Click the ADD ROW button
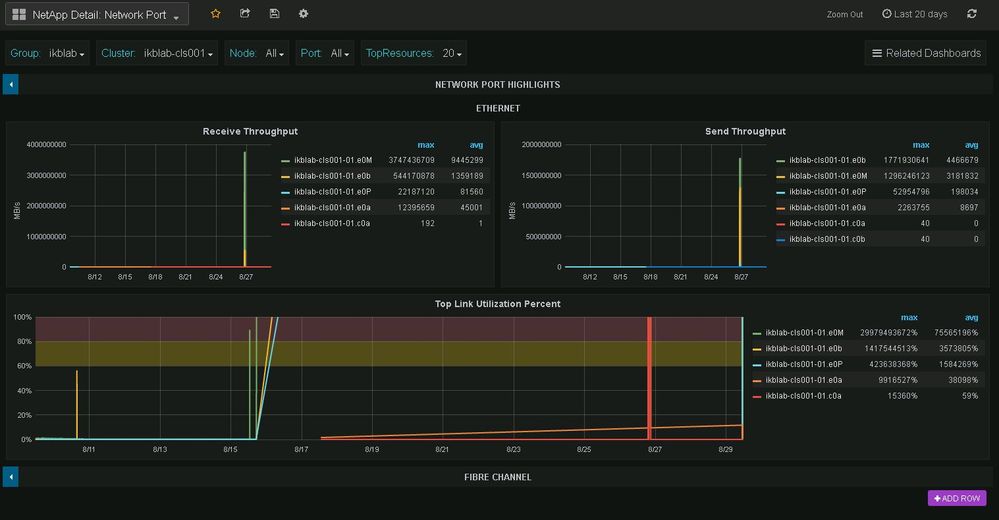 (957, 498)
